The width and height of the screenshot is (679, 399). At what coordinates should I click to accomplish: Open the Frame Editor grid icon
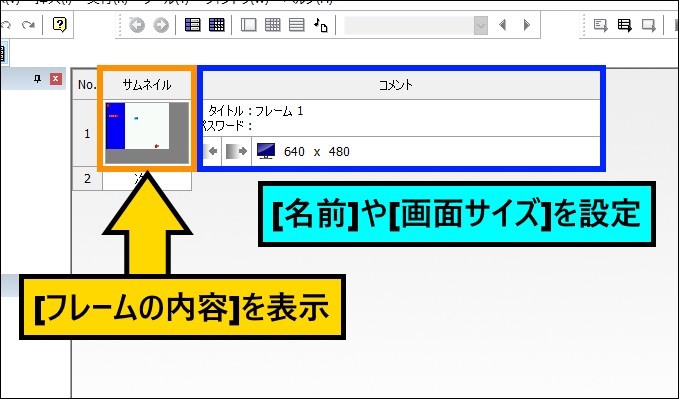pyautogui.click(x=217, y=25)
